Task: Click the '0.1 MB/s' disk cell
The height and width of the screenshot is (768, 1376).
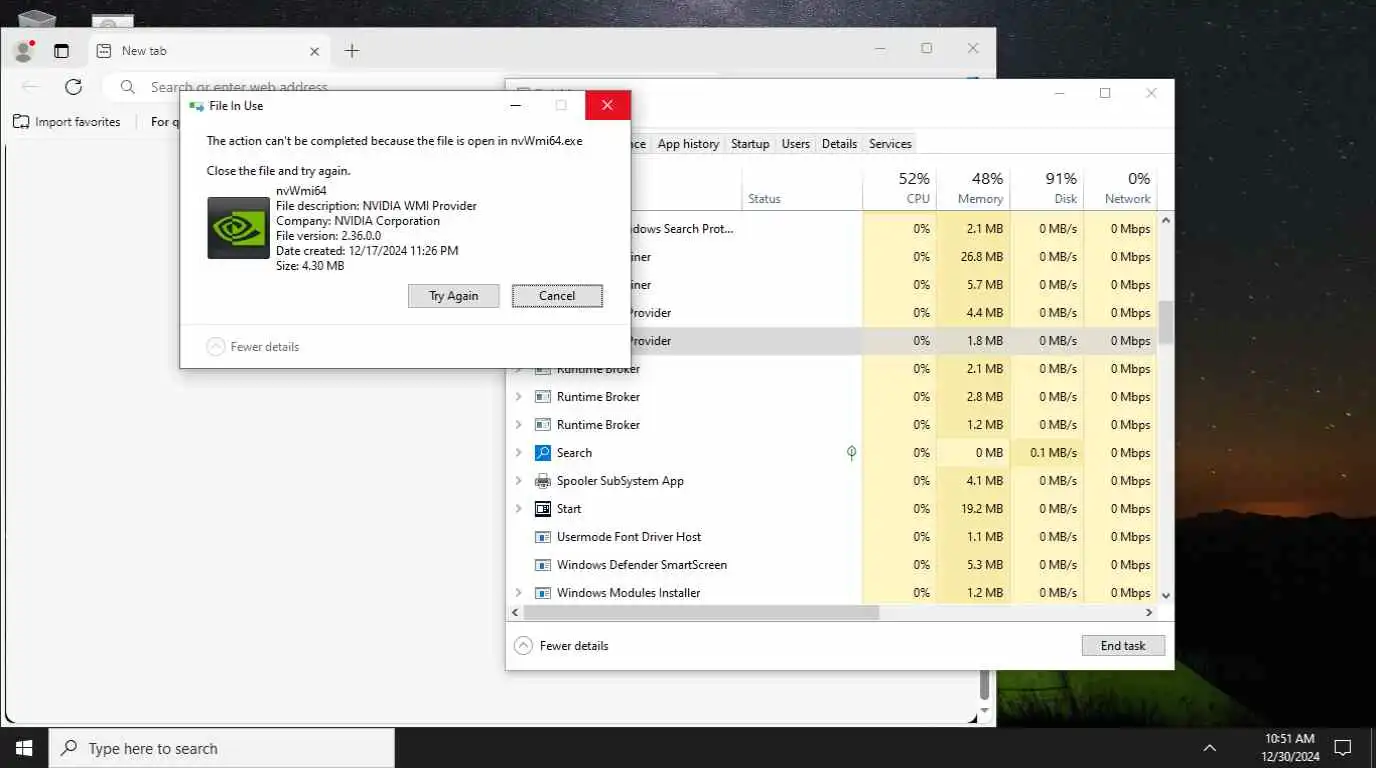Action: point(1046,453)
